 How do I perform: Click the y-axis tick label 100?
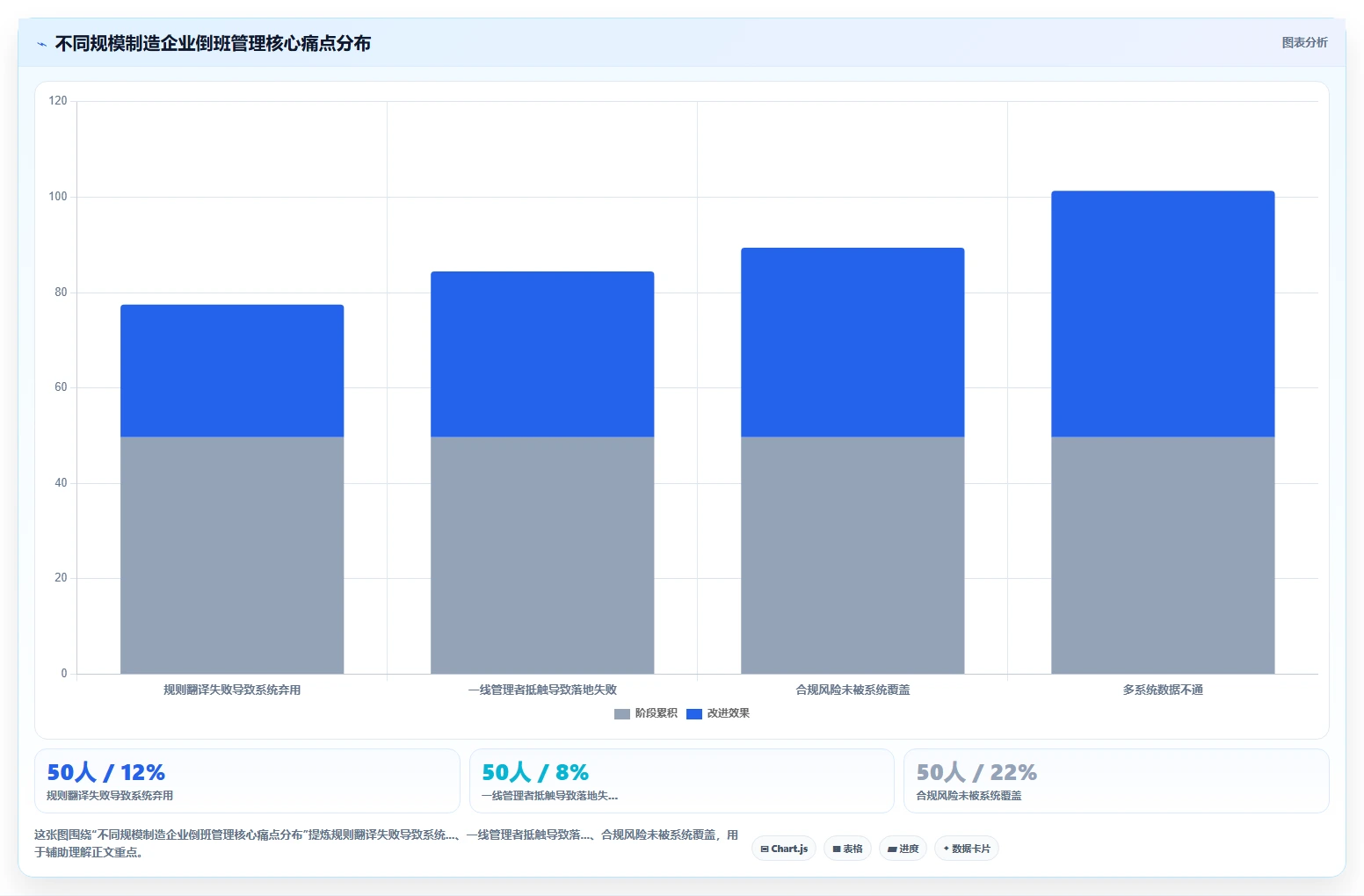(58, 197)
